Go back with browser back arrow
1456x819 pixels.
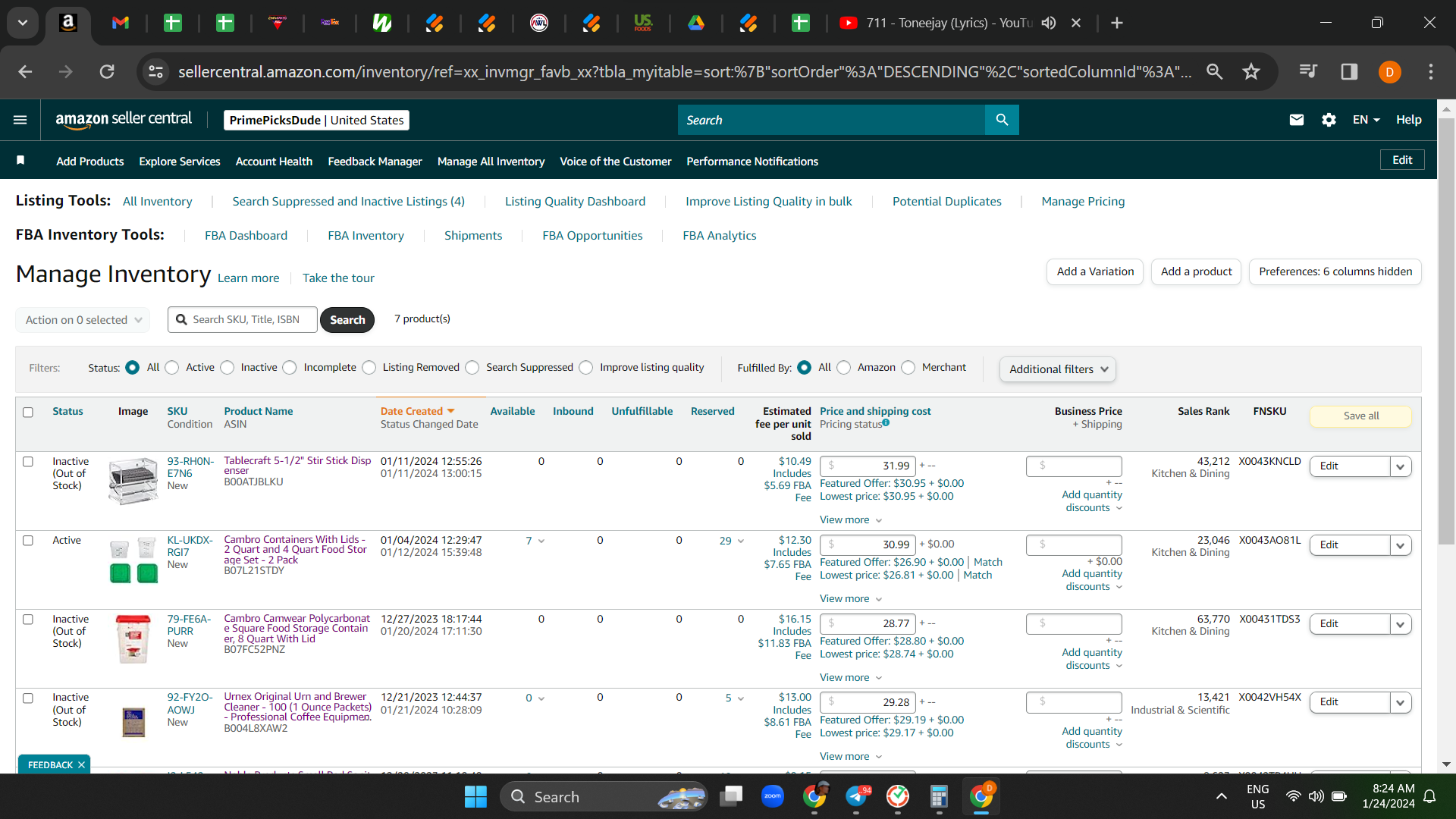coord(25,71)
